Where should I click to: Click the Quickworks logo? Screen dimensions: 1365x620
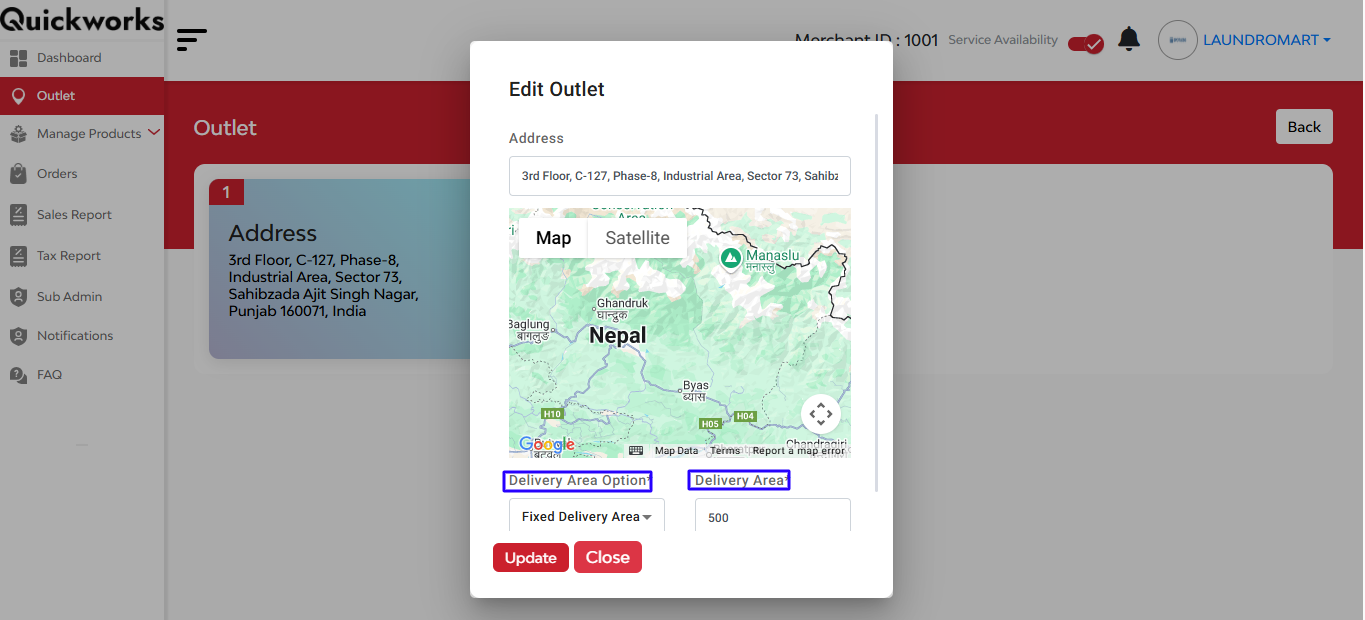82,19
